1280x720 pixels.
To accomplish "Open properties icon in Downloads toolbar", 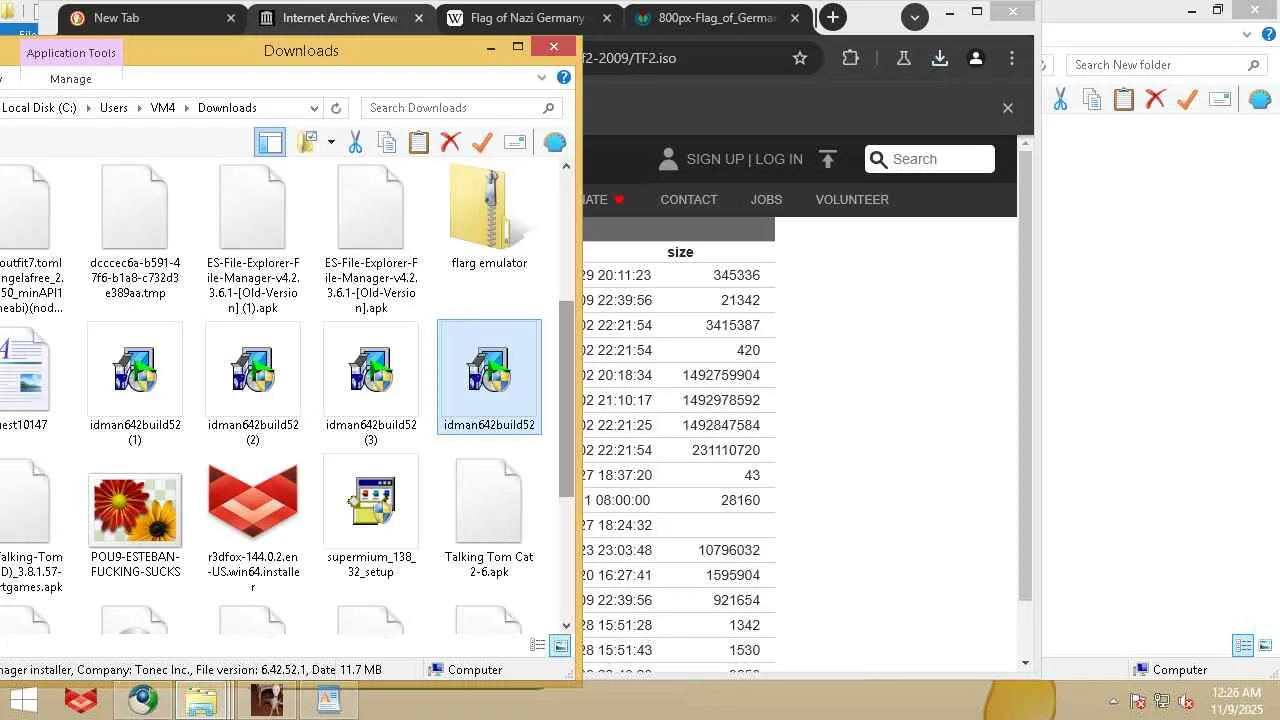I will 515,142.
